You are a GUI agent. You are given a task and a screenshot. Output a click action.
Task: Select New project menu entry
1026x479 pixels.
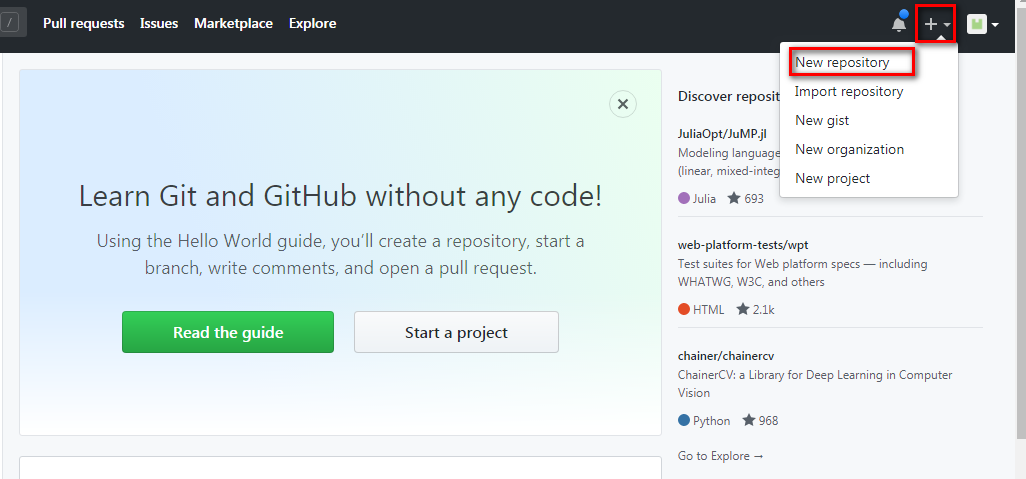(832, 178)
